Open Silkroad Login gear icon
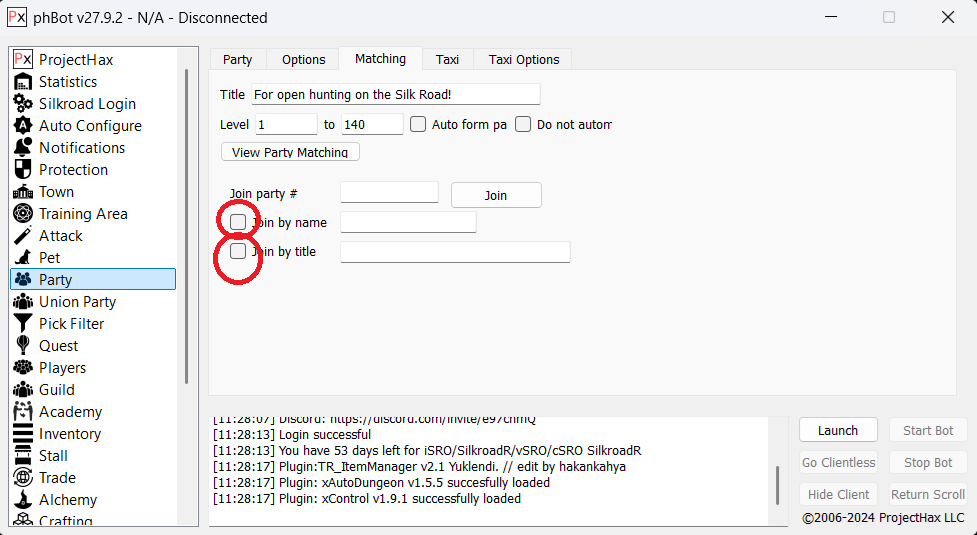 click(23, 104)
